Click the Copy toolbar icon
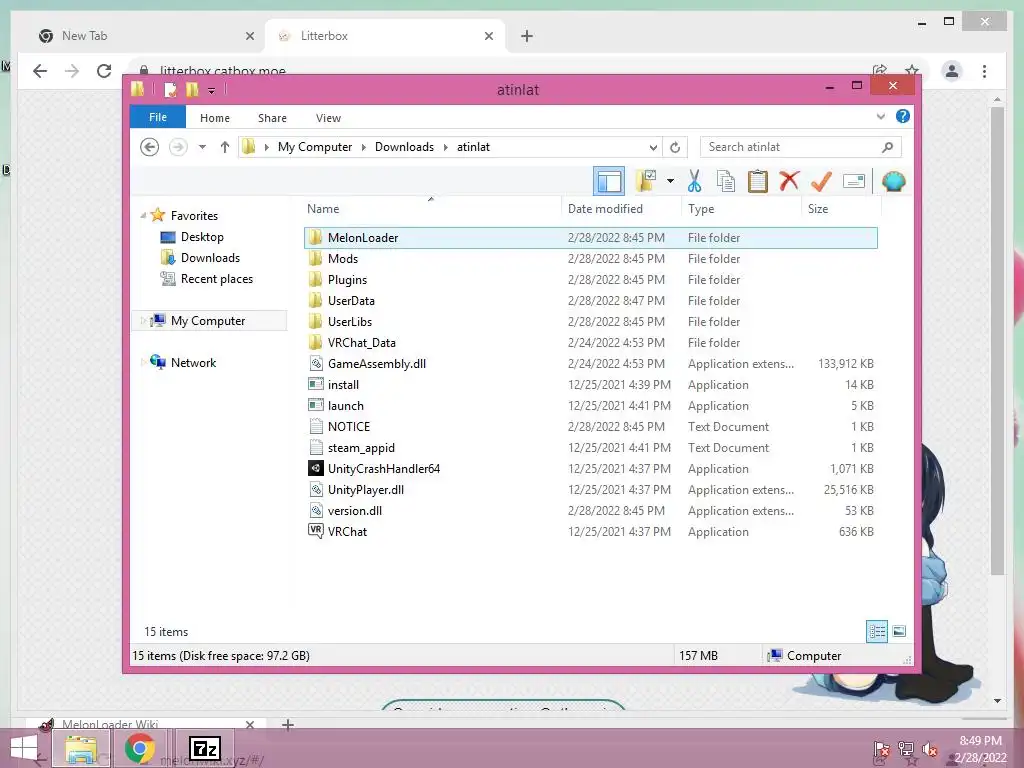 pos(726,181)
